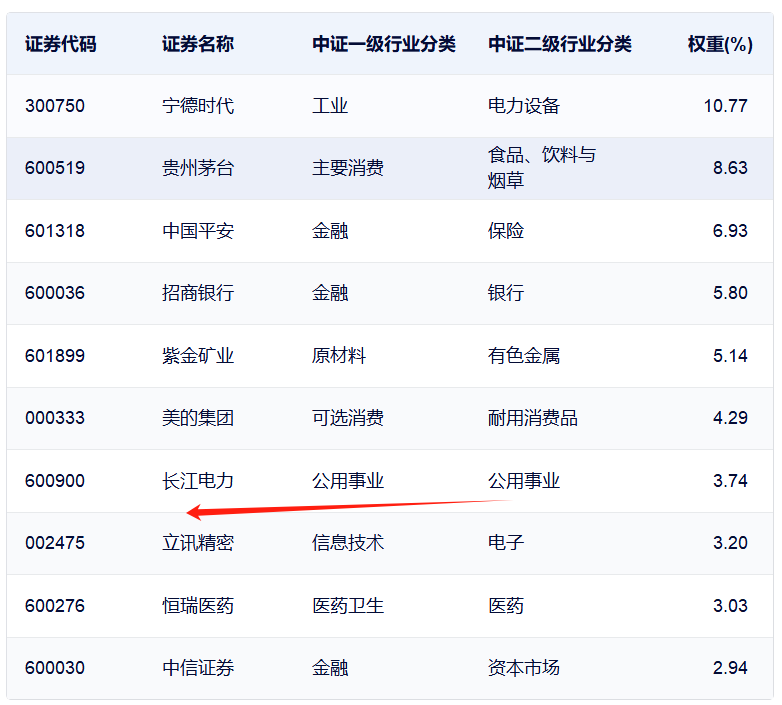Click the 证券名称 column header
The width and height of the screenshot is (782, 705).
(197, 44)
